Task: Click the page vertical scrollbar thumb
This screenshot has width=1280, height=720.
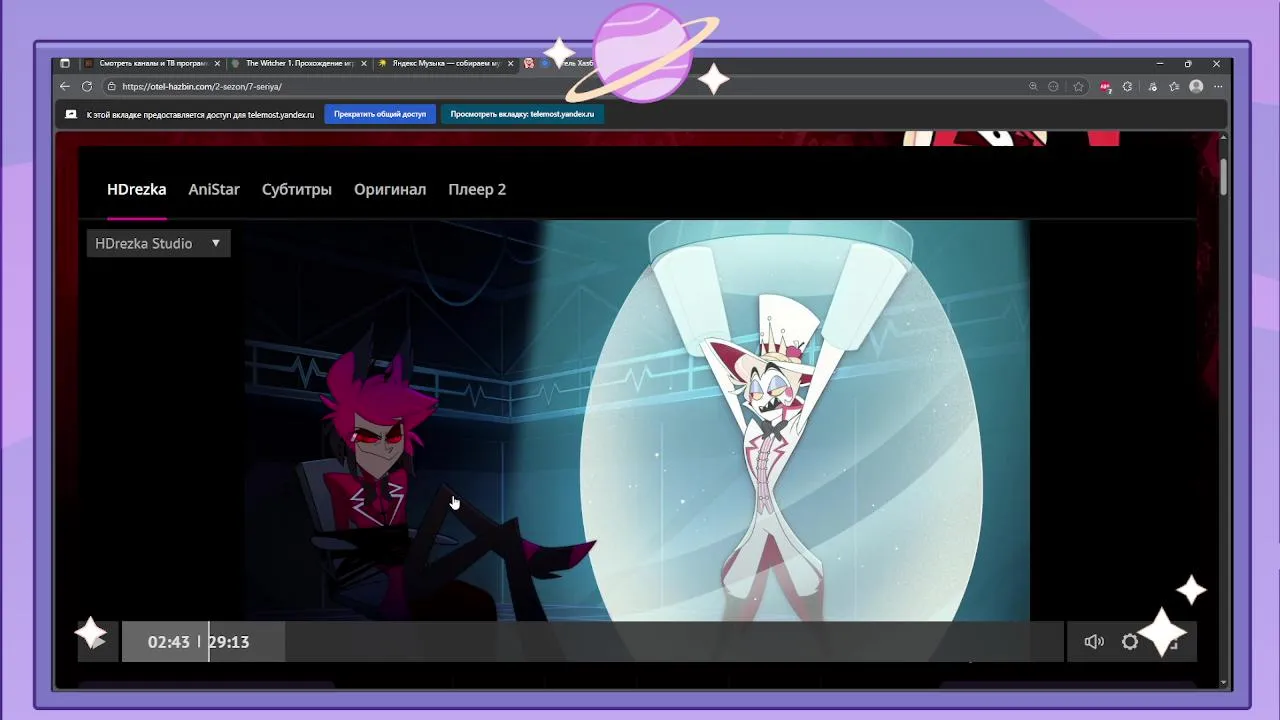Action: [x=1224, y=176]
